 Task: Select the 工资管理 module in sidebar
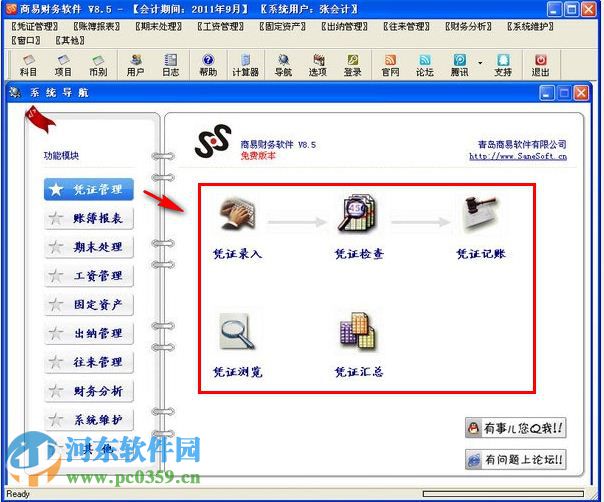[x=89, y=276]
